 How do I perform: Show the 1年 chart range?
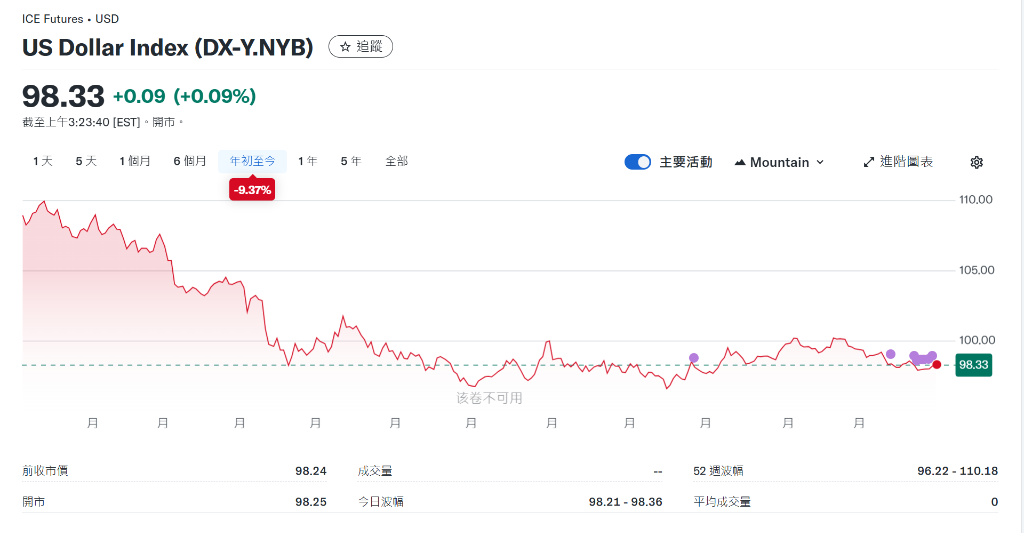click(307, 161)
